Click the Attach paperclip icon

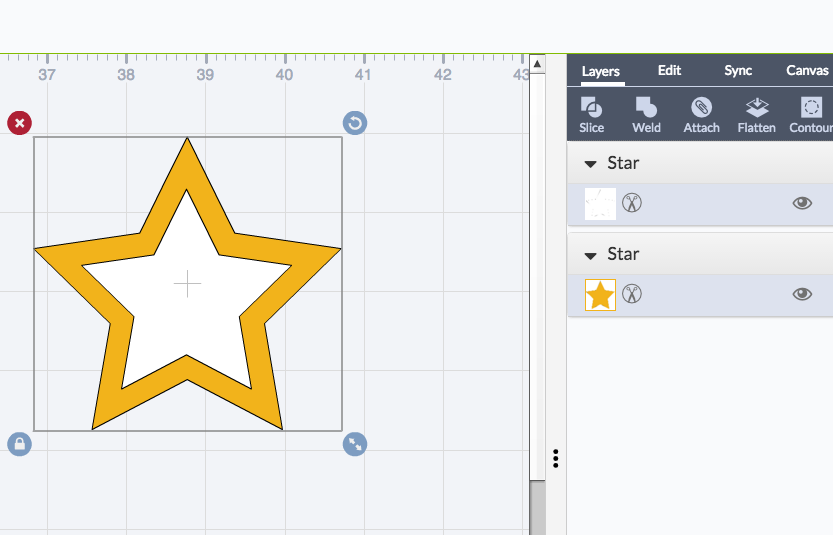point(701,107)
